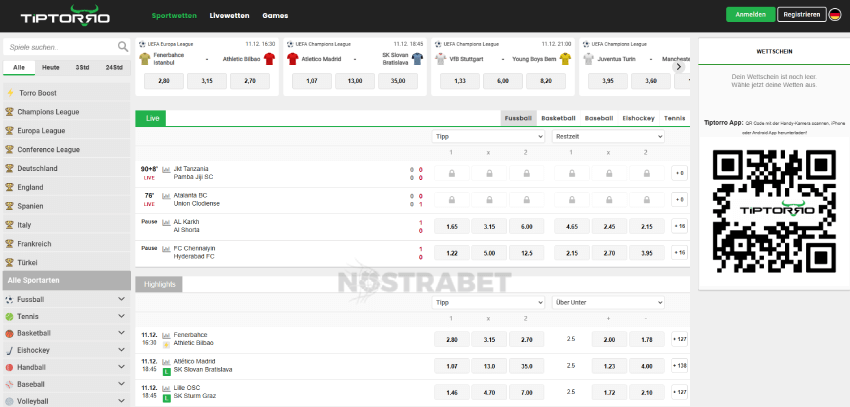Click the Registrieren button

point(802,15)
